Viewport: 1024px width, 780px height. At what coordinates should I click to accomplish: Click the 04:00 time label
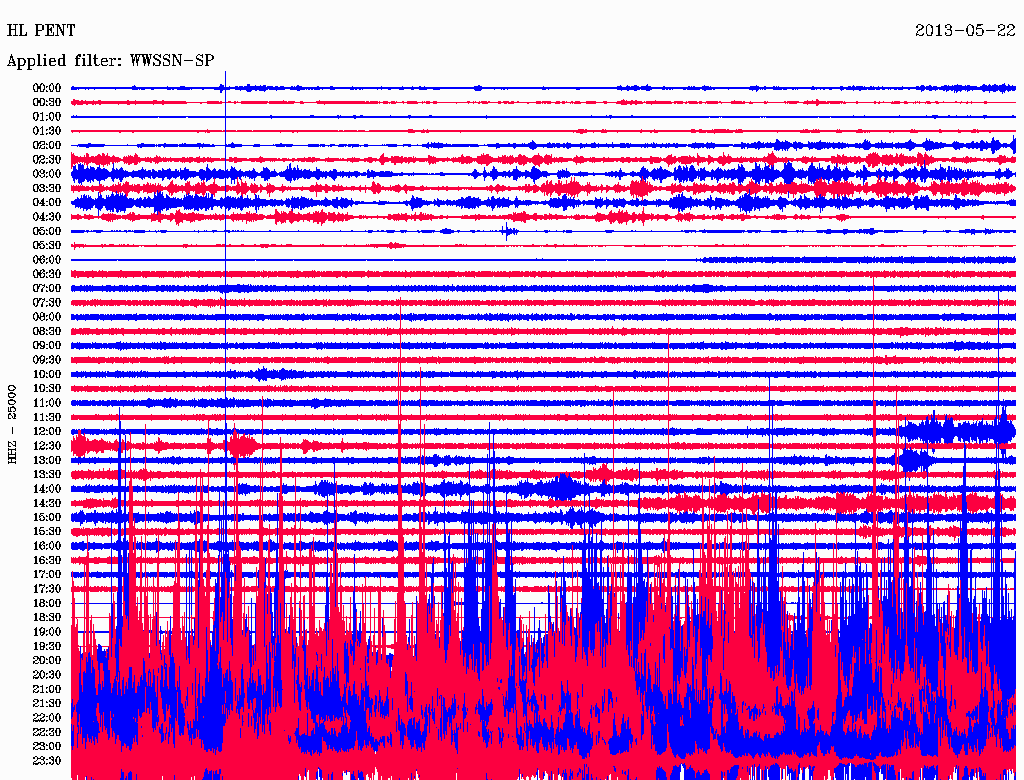click(47, 203)
